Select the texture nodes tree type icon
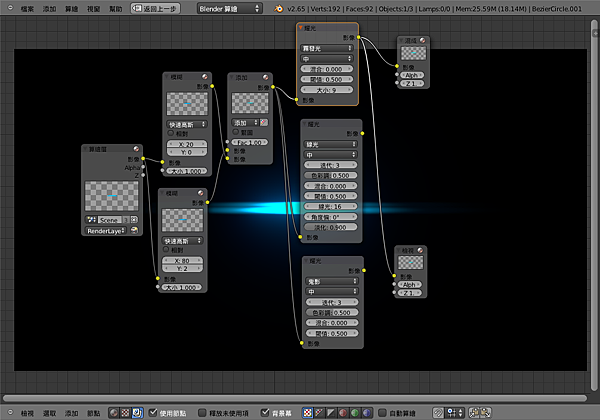Screen dimensions: 600x420 pos(126,413)
